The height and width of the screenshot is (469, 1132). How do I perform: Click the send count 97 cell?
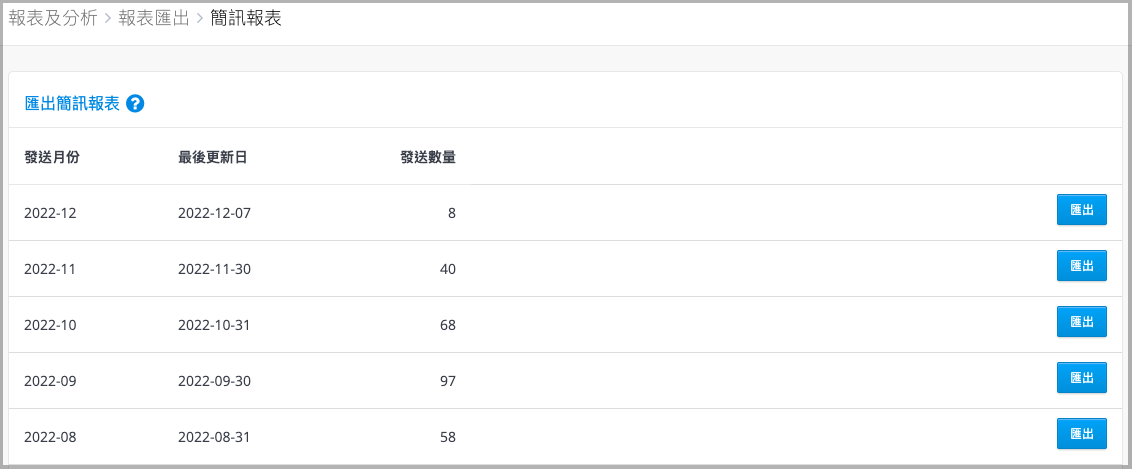tap(448, 381)
